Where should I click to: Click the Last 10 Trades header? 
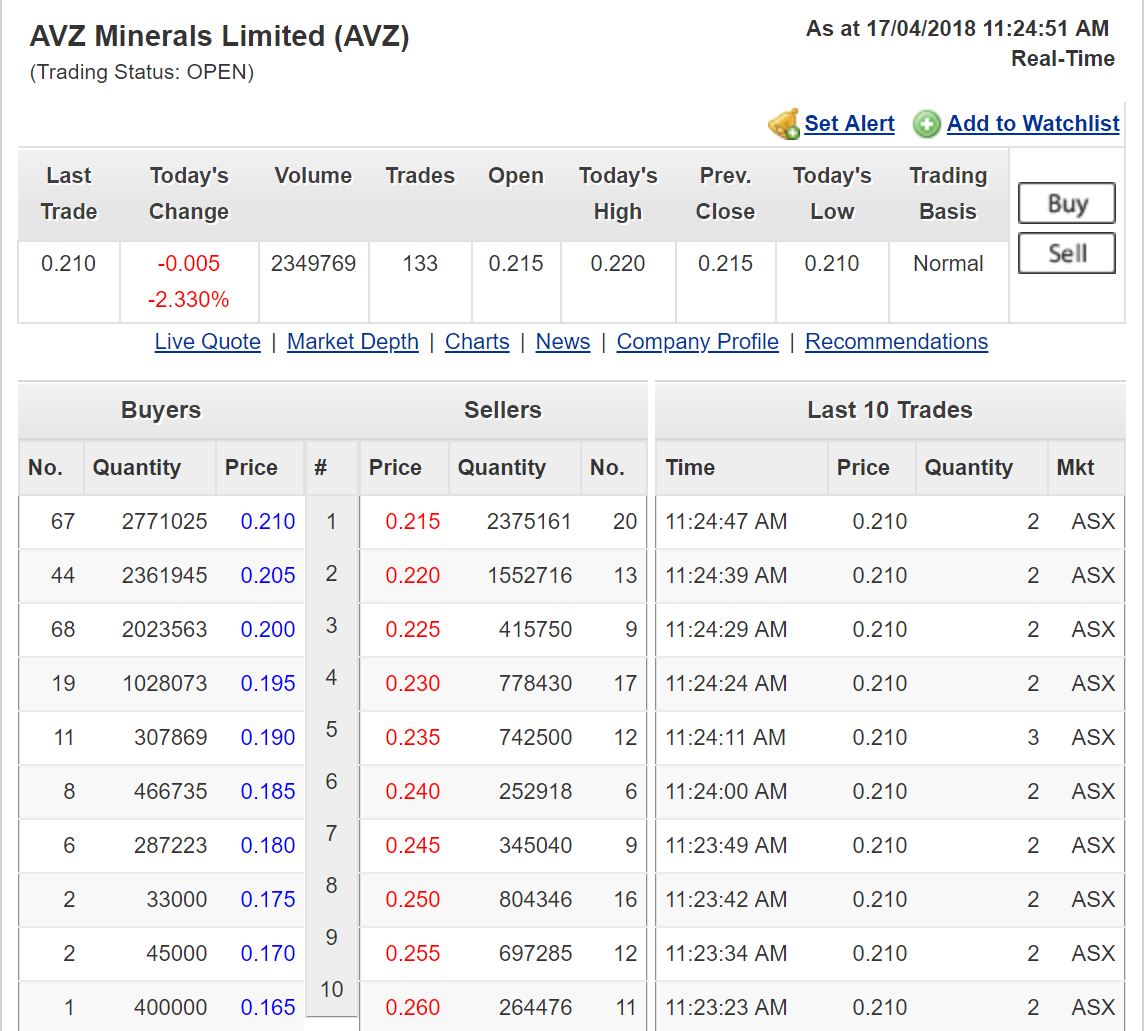pos(890,410)
